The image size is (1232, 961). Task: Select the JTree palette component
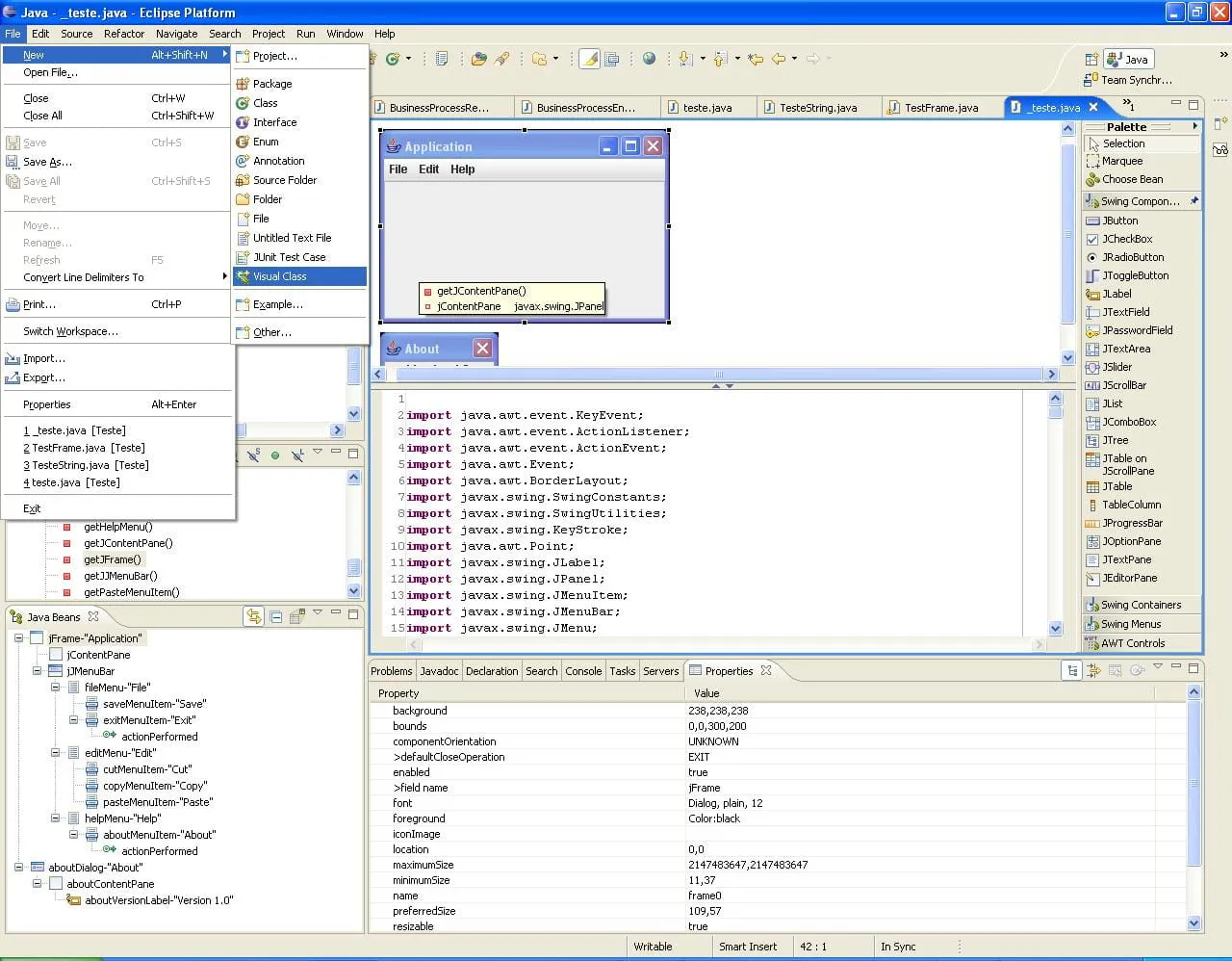[x=1115, y=440]
